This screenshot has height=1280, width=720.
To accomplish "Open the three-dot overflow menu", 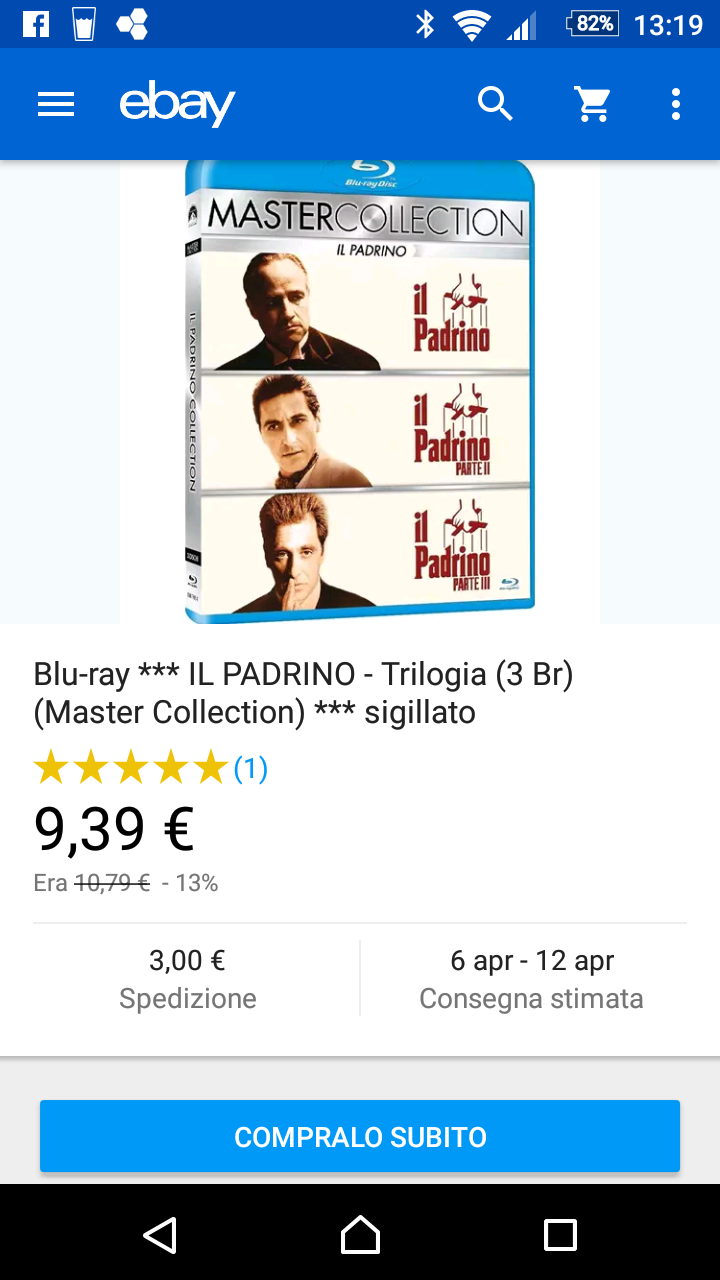I will [x=676, y=104].
